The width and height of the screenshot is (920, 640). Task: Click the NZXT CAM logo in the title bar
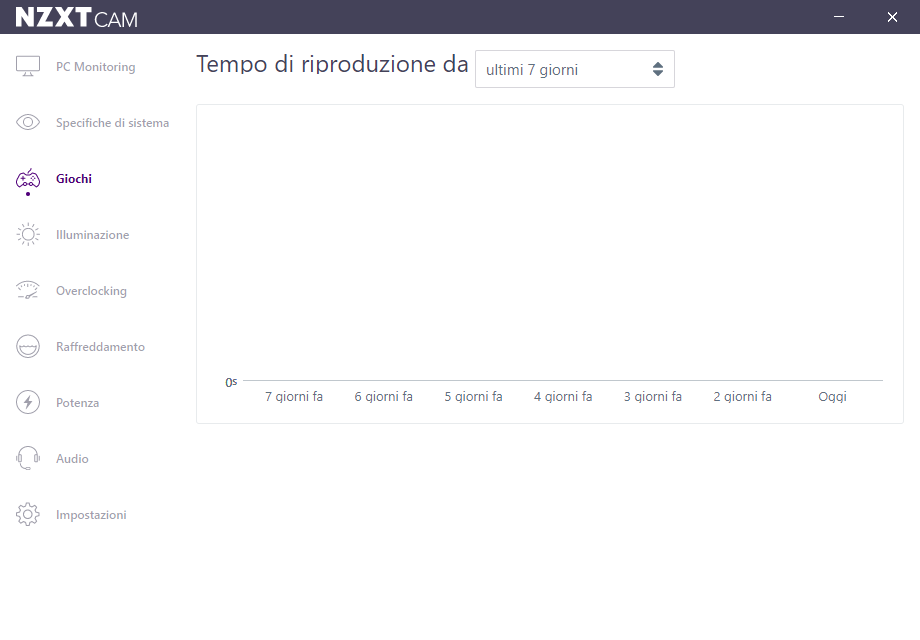[x=76, y=17]
